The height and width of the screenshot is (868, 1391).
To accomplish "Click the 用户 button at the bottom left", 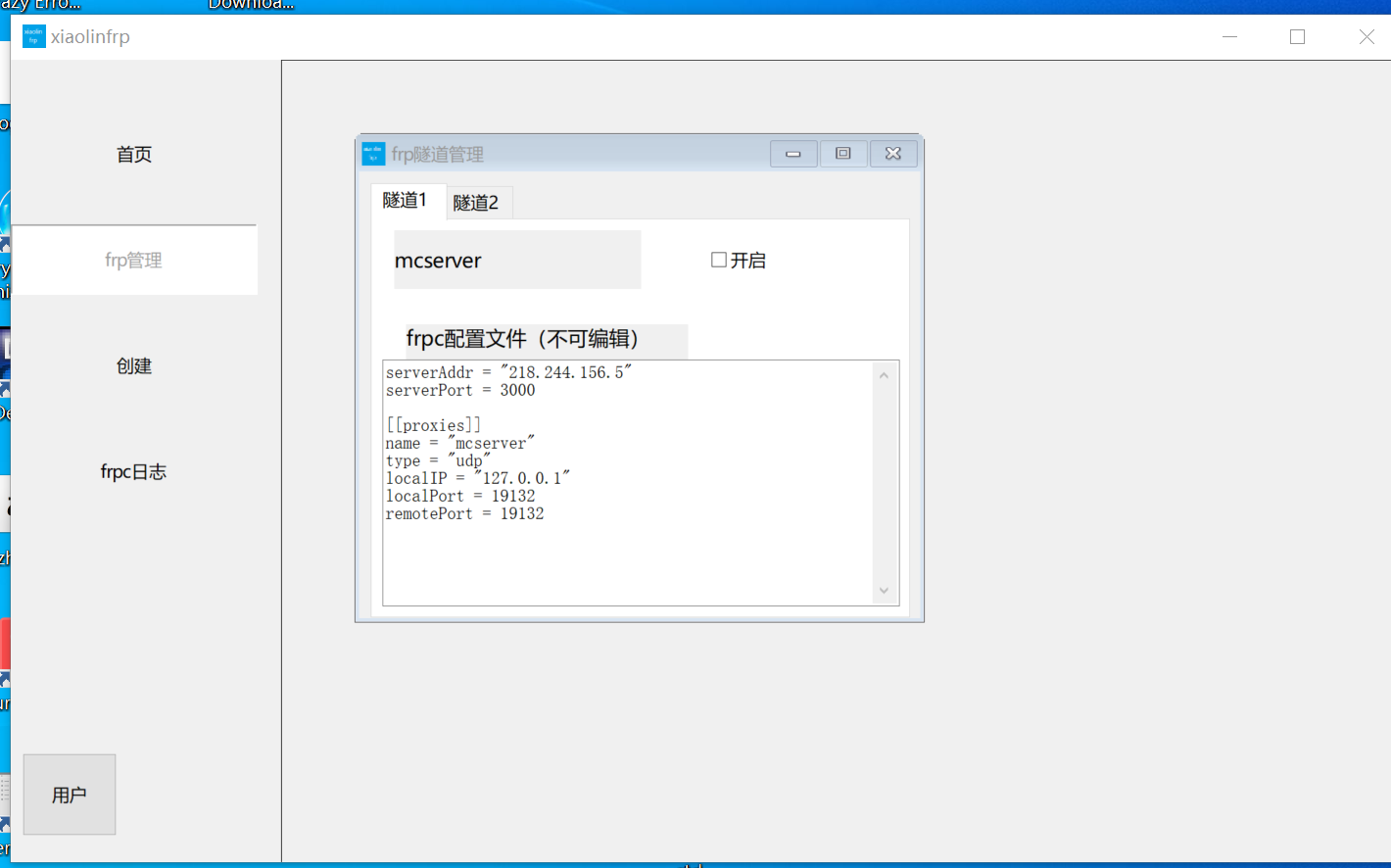I will tap(69, 795).
